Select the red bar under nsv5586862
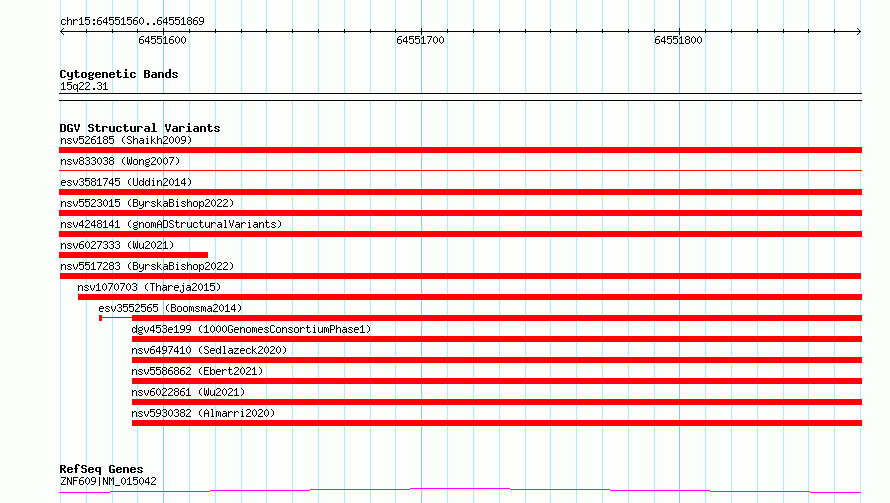The width and height of the screenshot is (890, 503). pyautogui.click(x=497, y=381)
